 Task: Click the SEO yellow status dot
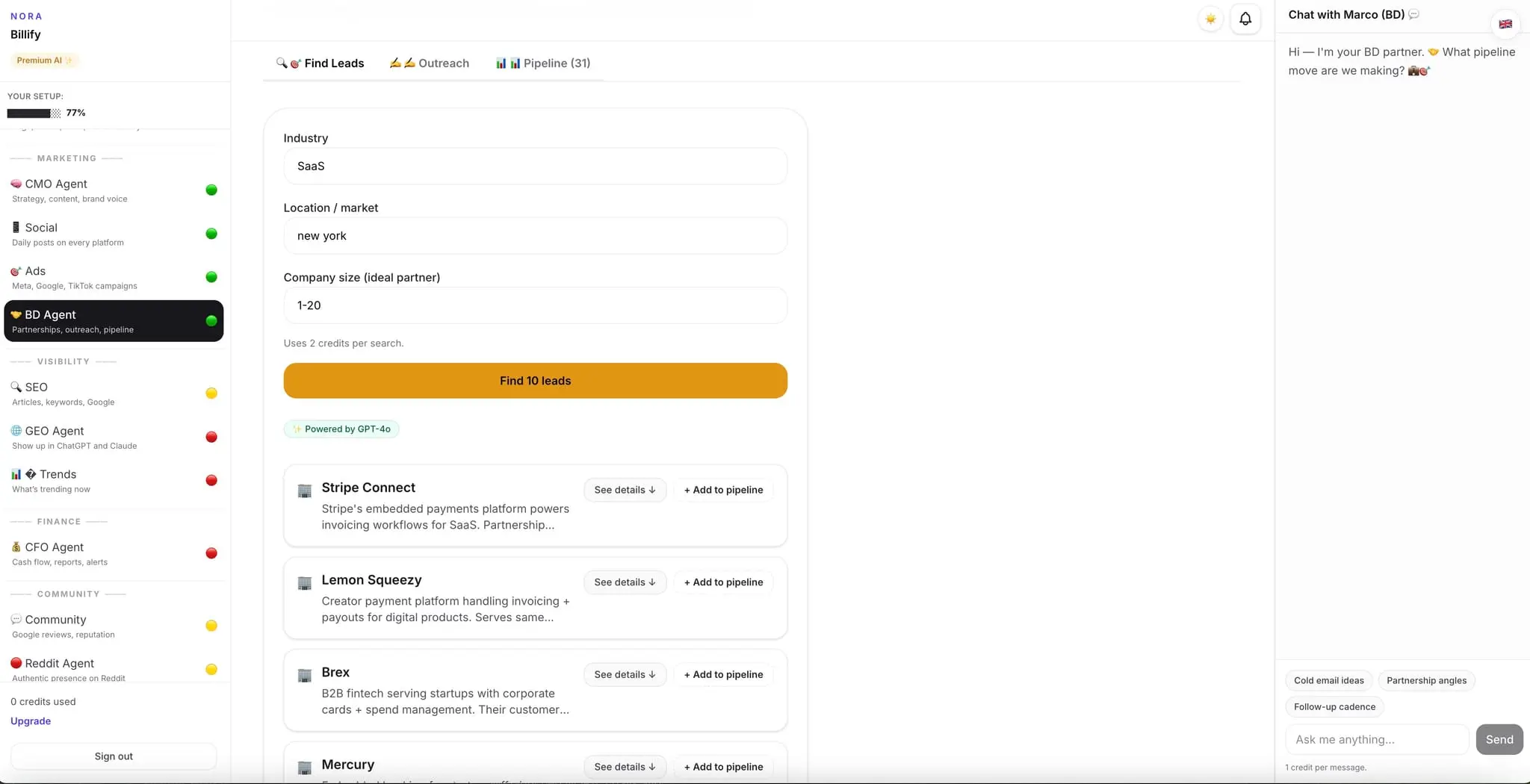point(211,393)
